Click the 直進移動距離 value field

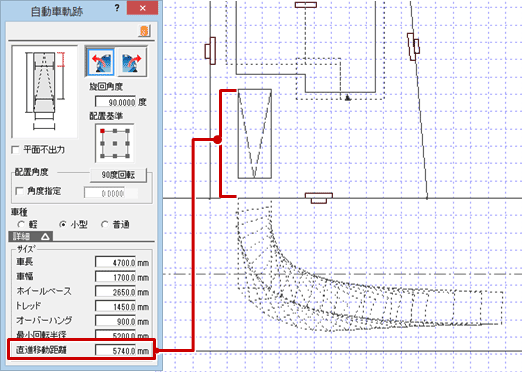point(115,350)
